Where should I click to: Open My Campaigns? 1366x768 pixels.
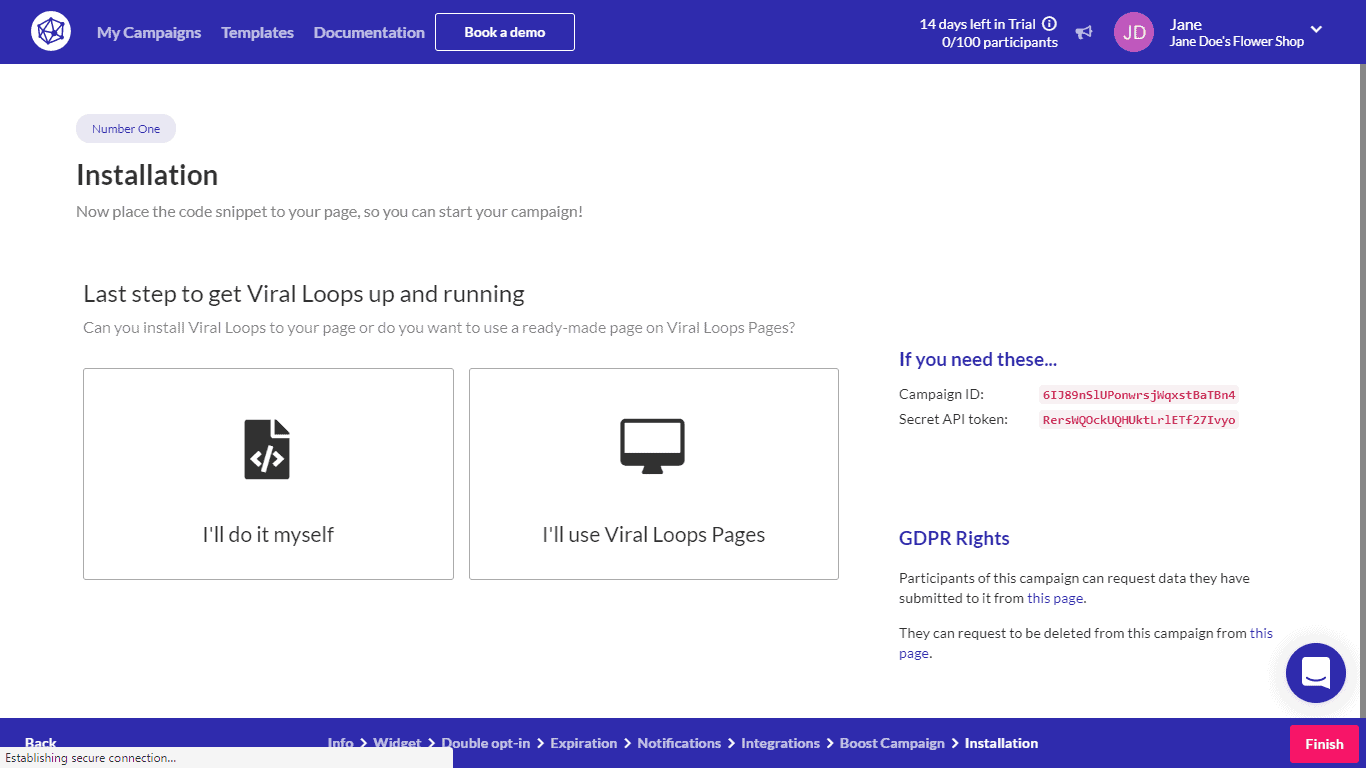tap(149, 32)
